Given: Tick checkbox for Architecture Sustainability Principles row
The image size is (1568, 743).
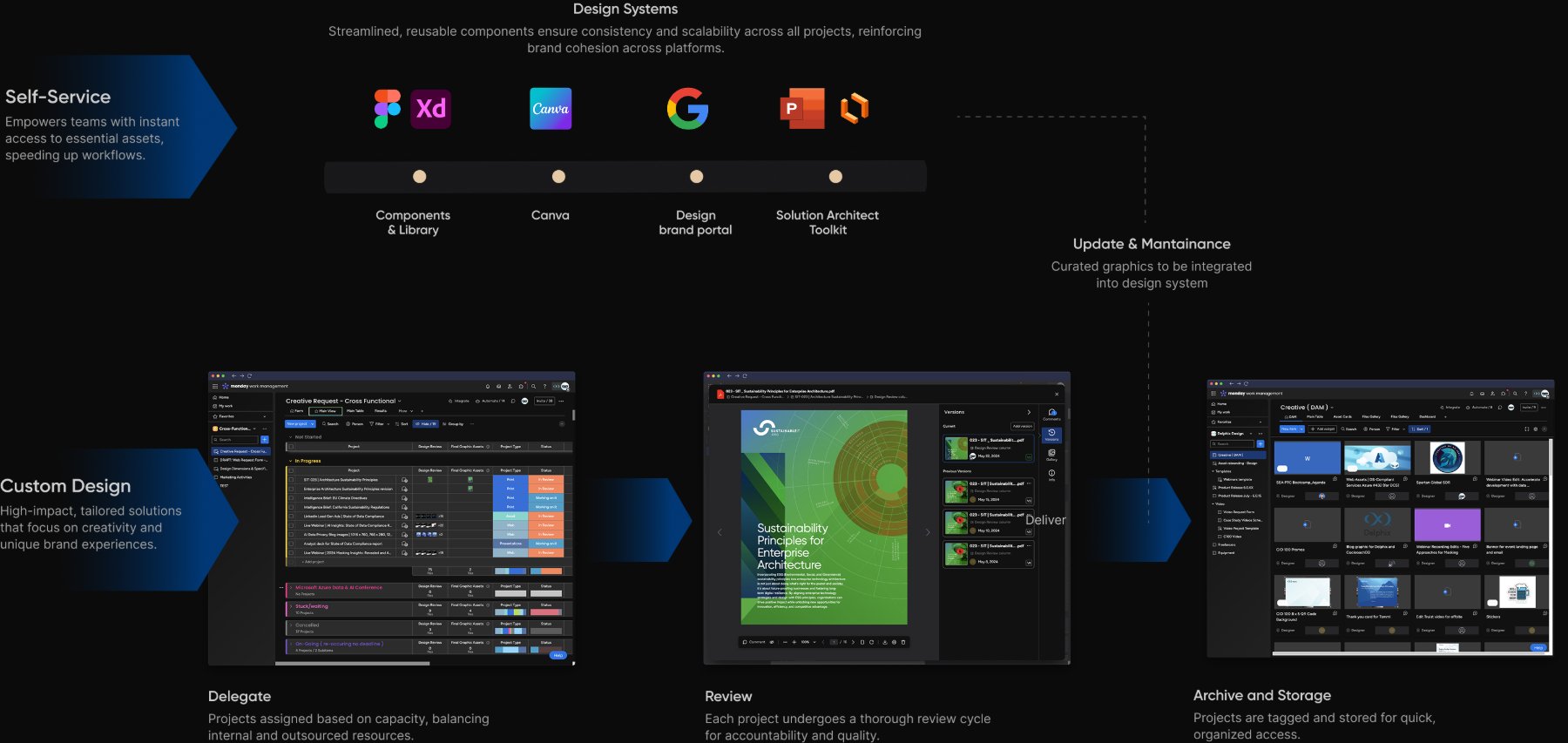Looking at the screenshot, I should click(291, 480).
